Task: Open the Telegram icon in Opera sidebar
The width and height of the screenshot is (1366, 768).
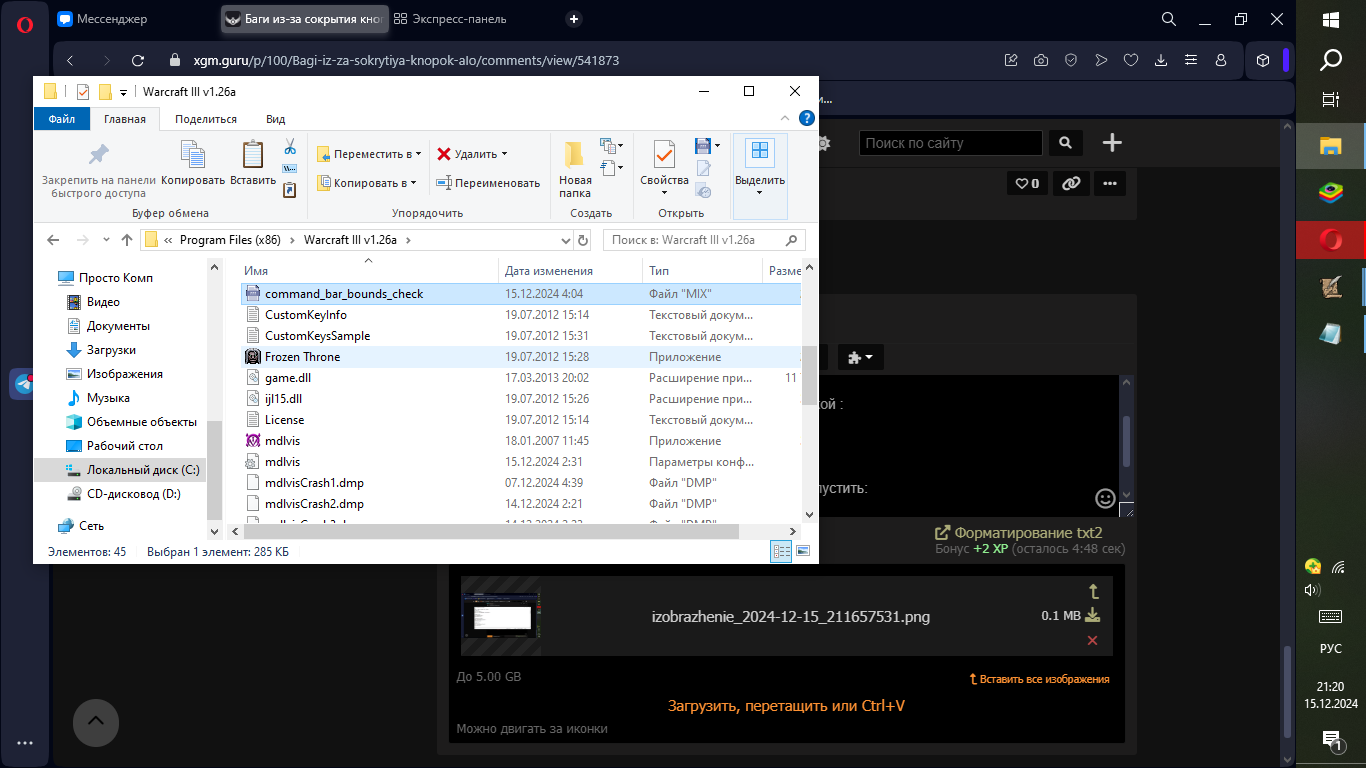Action: click(24, 383)
